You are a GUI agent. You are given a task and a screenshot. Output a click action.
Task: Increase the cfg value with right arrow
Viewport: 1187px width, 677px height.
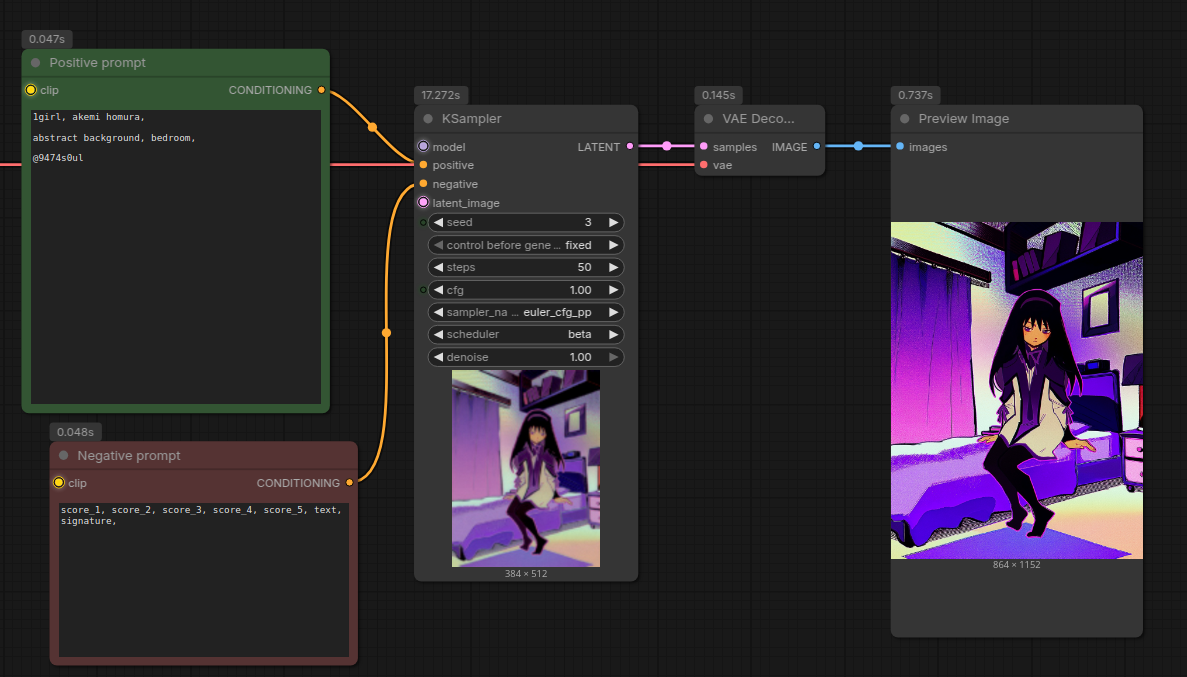tap(613, 290)
